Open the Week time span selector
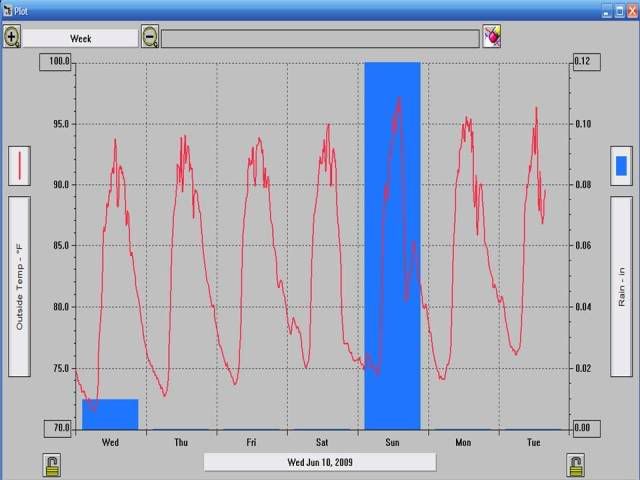 (x=80, y=38)
